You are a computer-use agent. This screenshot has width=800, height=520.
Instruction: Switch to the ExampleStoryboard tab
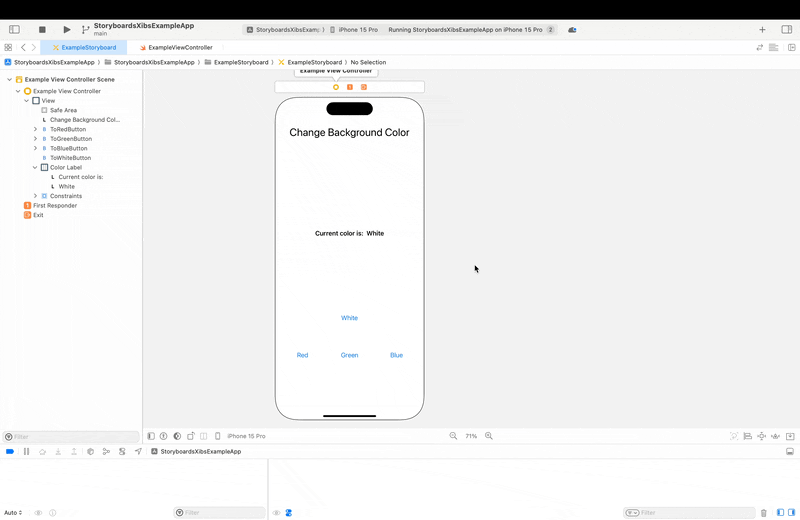pos(84,47)
